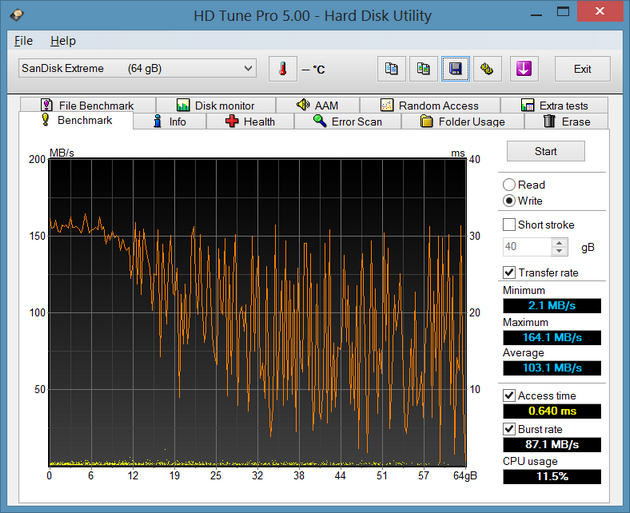The height and width of the screenshot is (513, 630).
Task: Decrease short stroke size with down arrow
Action: (559, 251)
